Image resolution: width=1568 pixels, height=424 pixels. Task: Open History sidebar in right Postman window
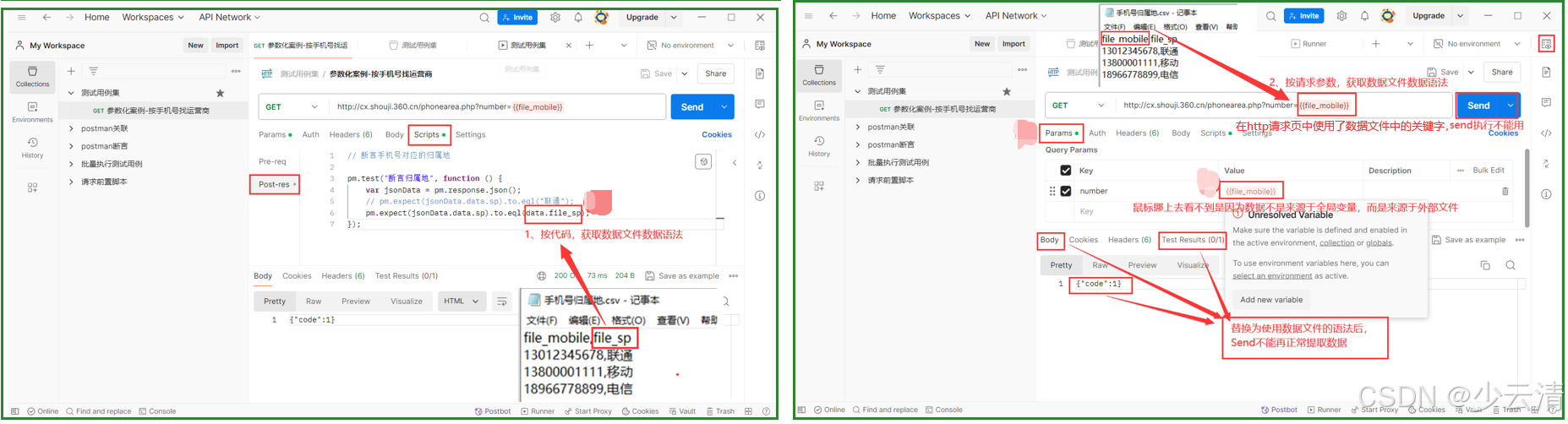click(x=819, y=146)
